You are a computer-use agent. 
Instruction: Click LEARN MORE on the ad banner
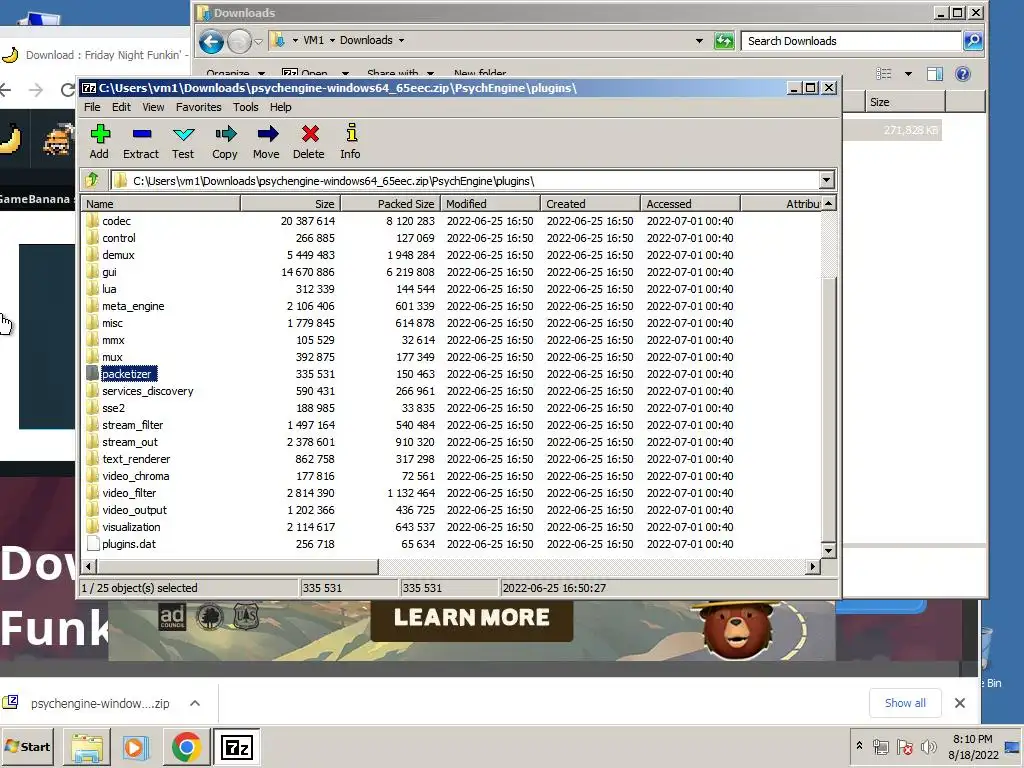(x=472, y=618)
